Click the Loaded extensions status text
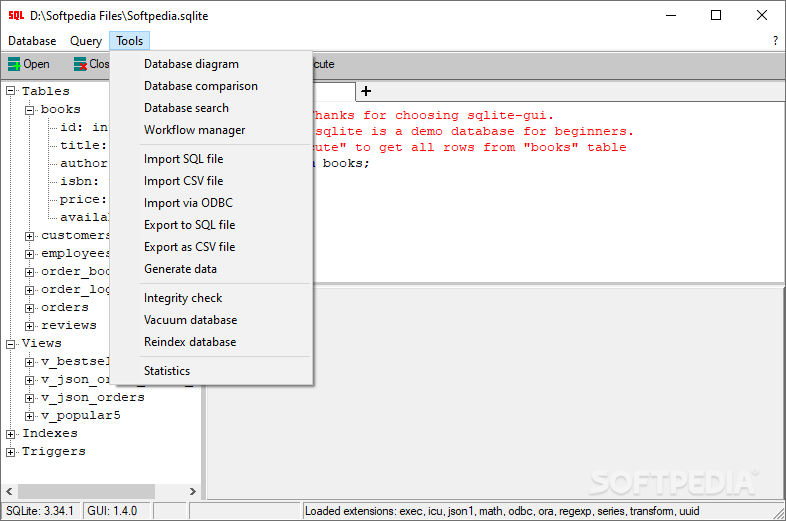The image size is (786, 521). 502,511
